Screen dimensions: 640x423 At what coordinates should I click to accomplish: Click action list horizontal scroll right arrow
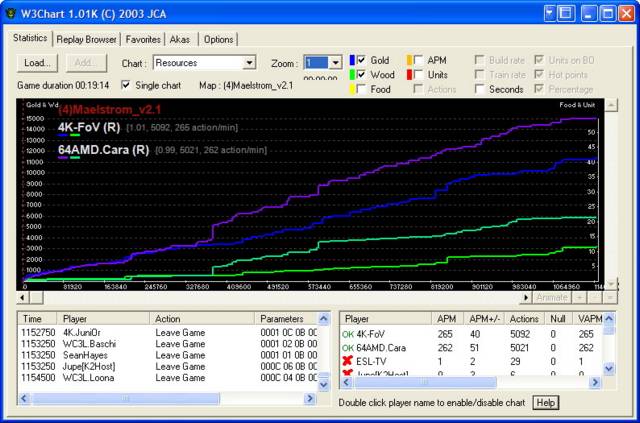tap(310, 398)
